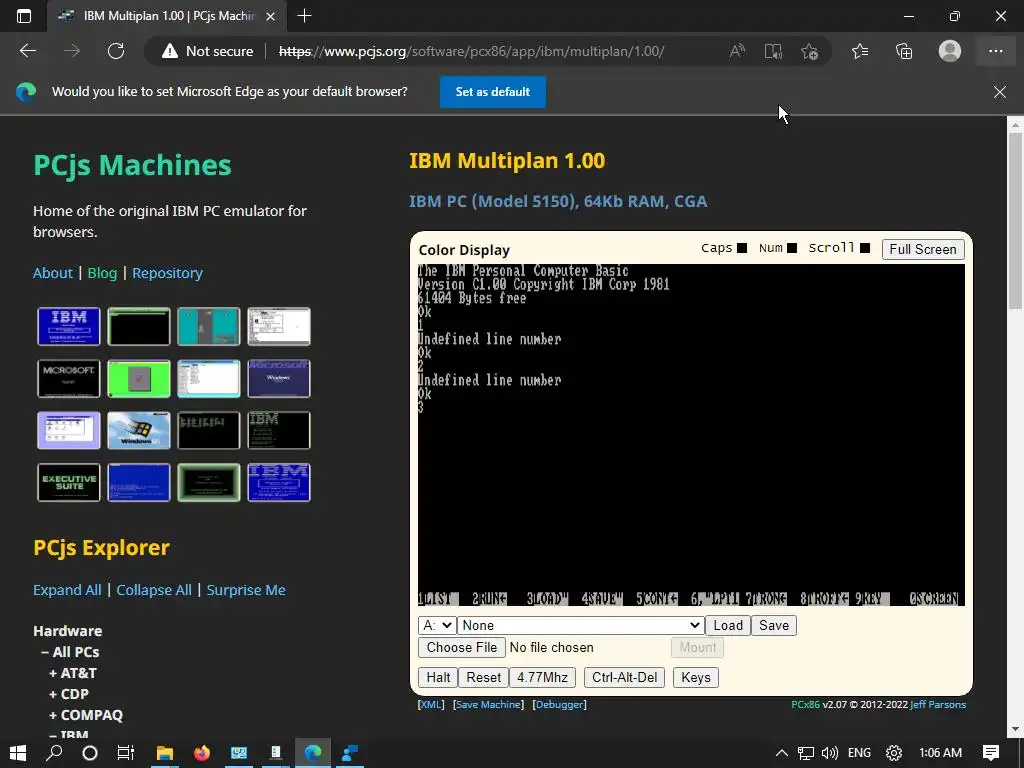Open File Explorer from the taskbar
The width and height of the screenshot is (1024, 768).
pos(165,753)
